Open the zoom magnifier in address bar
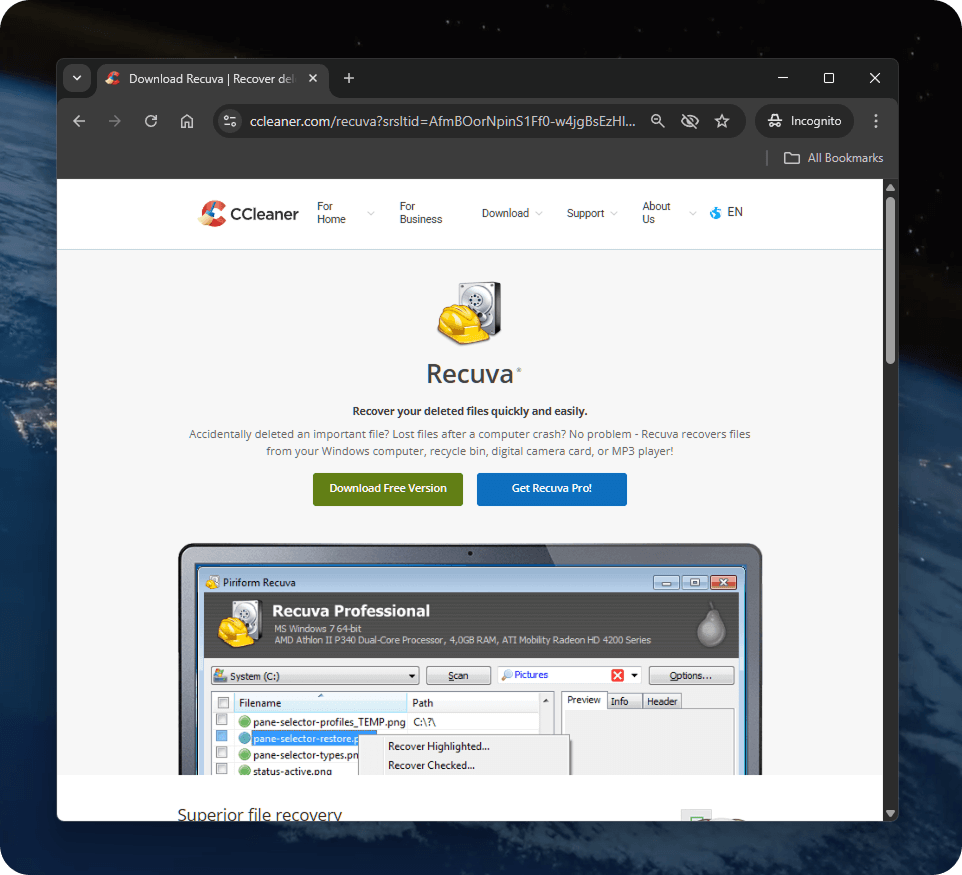This screenshot has height=875, width=962. click(658, 121)
